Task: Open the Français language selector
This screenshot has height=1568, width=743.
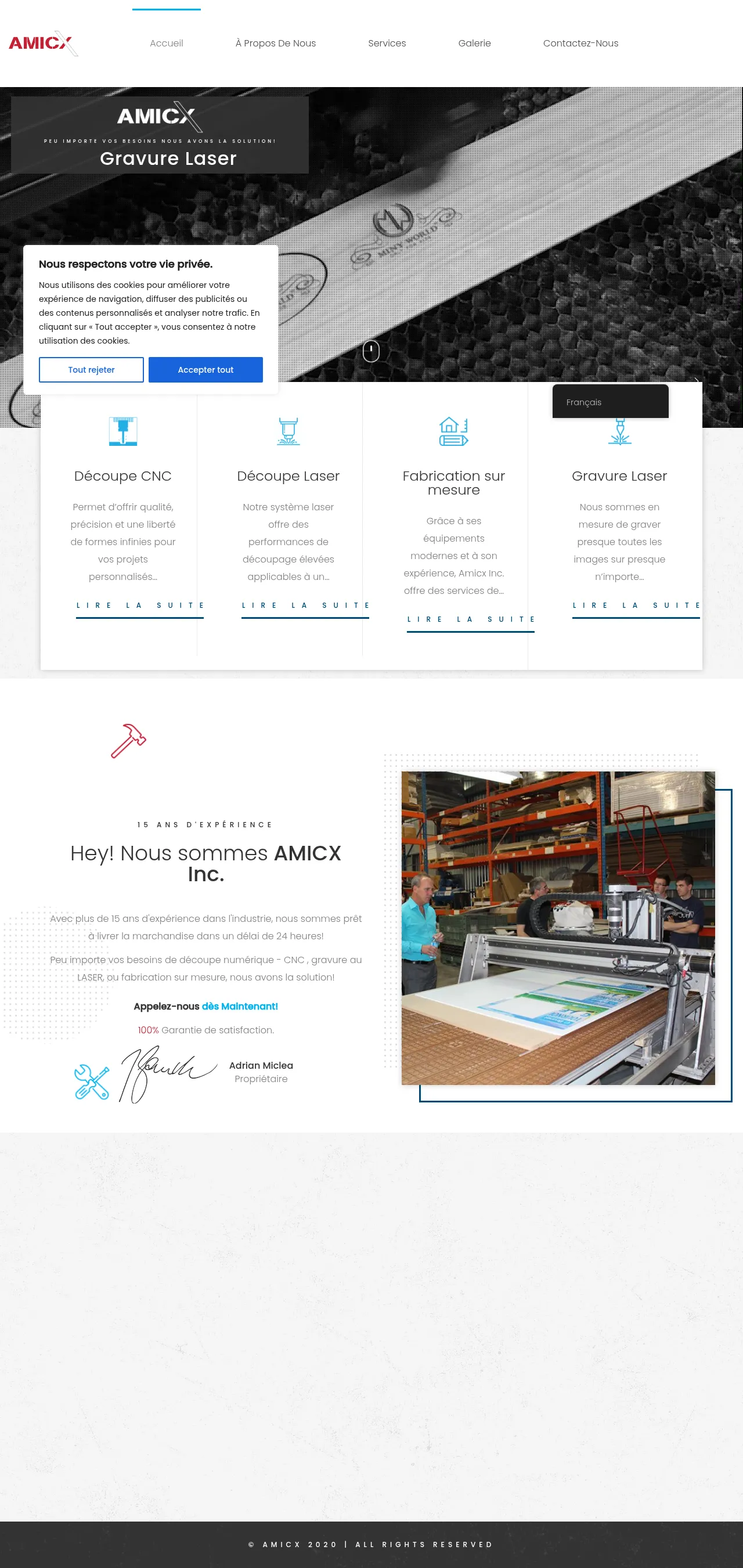Action: (609, 402)
